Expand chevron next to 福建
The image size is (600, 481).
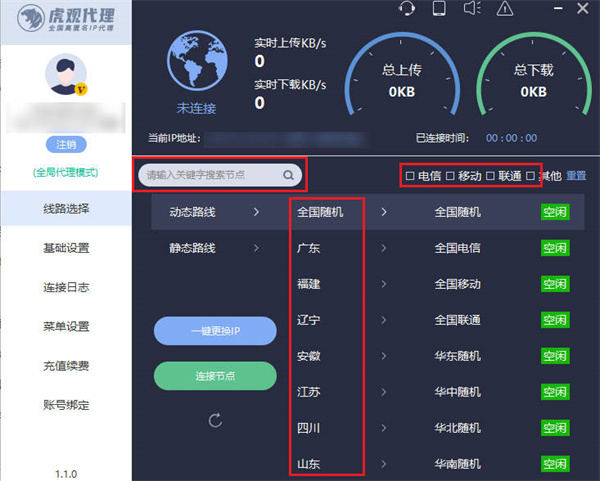384,284
